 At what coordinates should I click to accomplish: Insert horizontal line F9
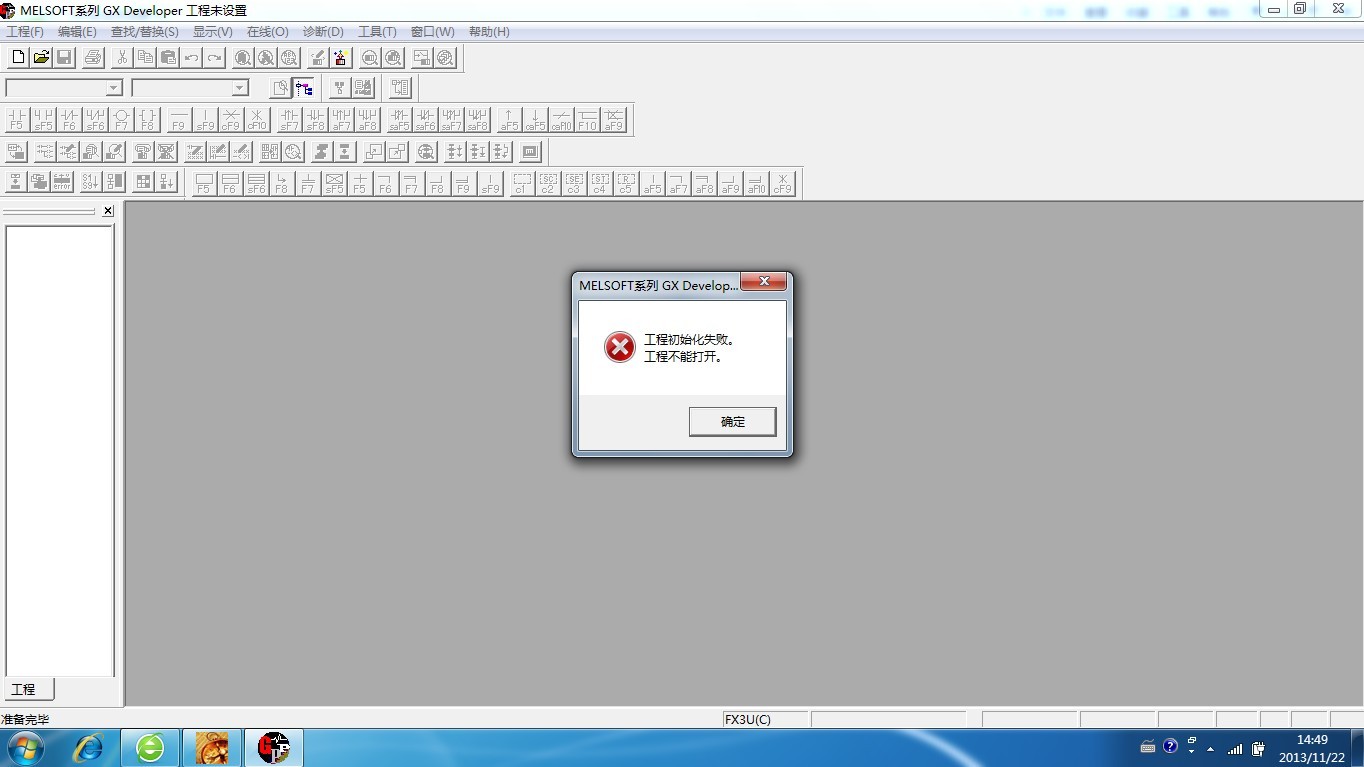178,121
